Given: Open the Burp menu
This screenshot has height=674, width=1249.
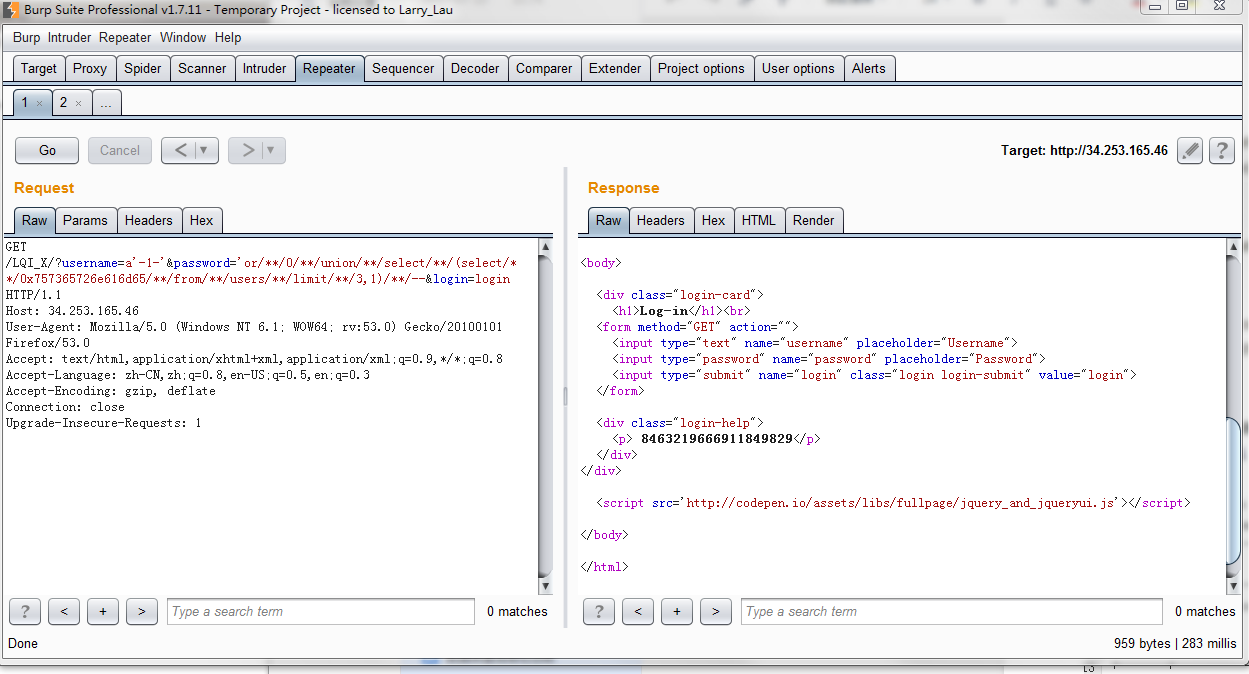Looking at the screenshot, I should coord(27,37).
